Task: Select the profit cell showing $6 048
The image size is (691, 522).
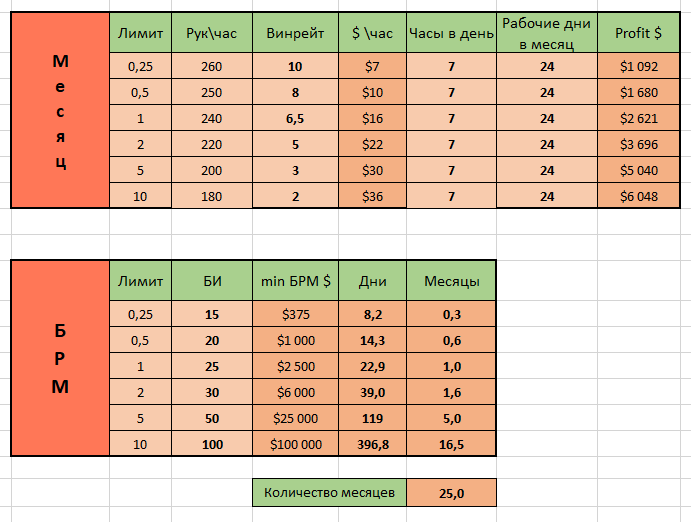Action: (x=640, y=196)
